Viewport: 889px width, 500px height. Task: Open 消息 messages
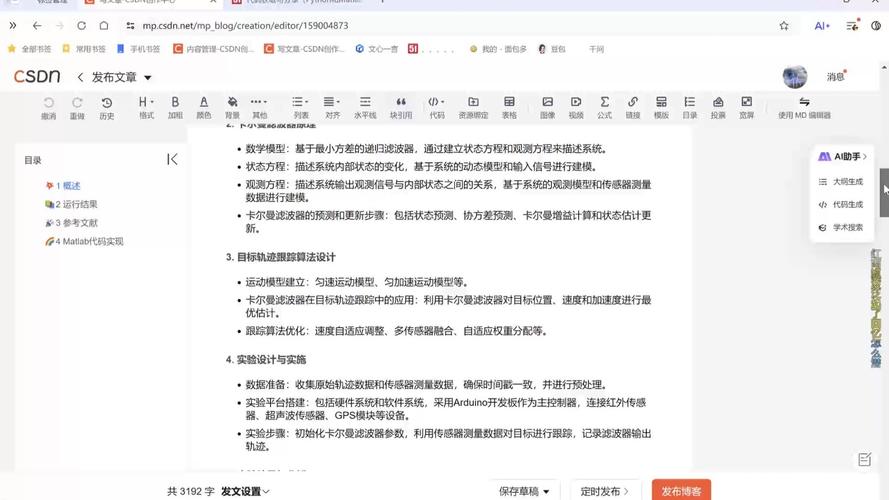836,77
